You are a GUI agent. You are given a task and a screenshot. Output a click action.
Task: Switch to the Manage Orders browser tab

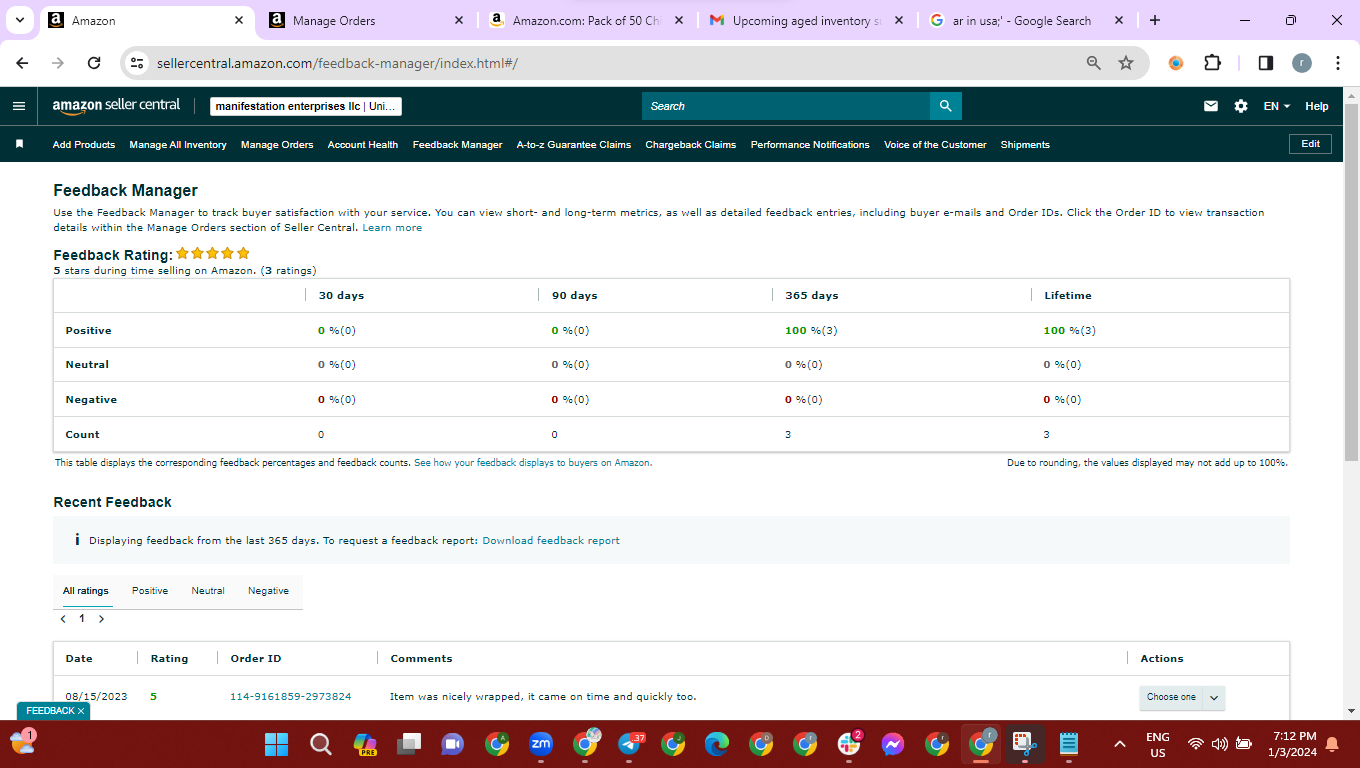(367, 20)
